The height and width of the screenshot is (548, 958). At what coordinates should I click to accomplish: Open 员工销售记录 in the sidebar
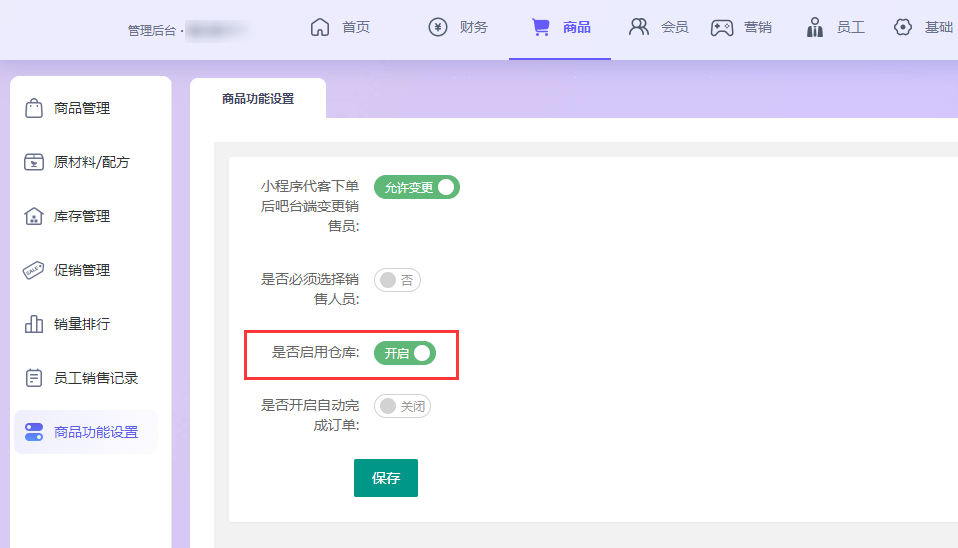tap(95, 378)
